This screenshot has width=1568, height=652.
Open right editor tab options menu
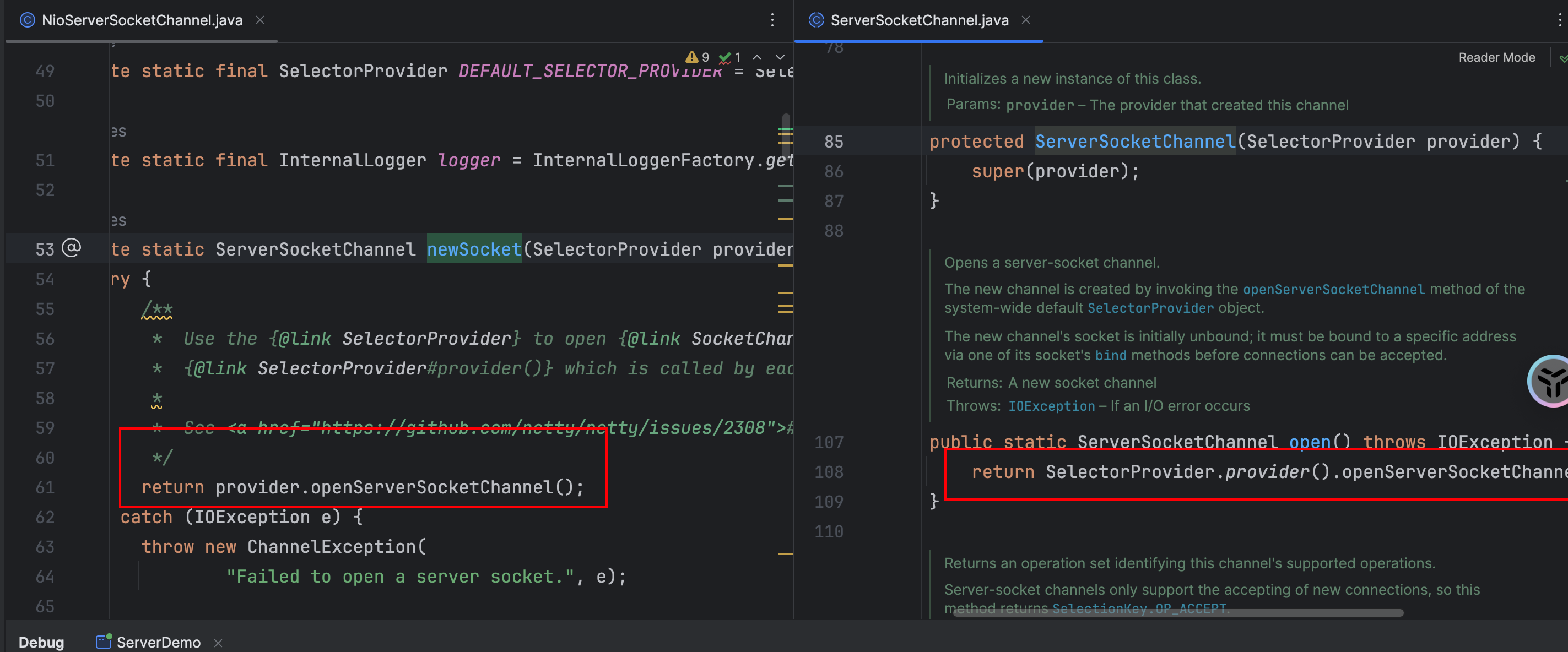1560,20
